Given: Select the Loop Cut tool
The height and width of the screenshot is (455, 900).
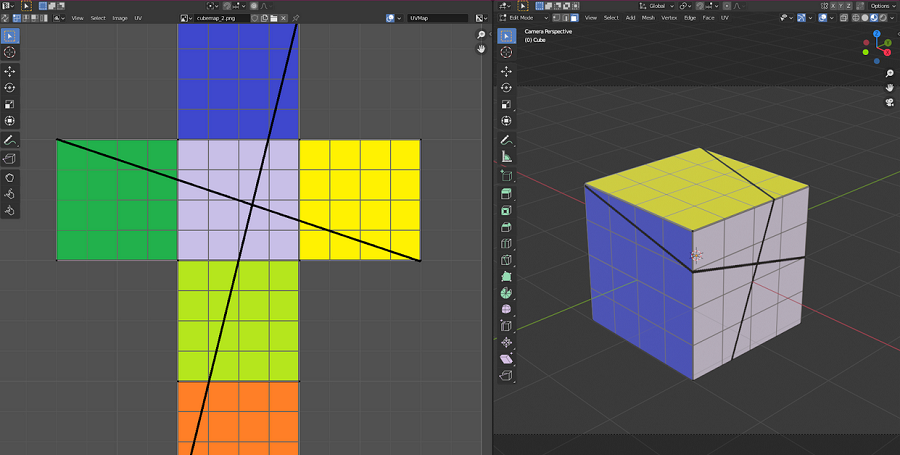Looking at the screenshot, I should (506, 244).
